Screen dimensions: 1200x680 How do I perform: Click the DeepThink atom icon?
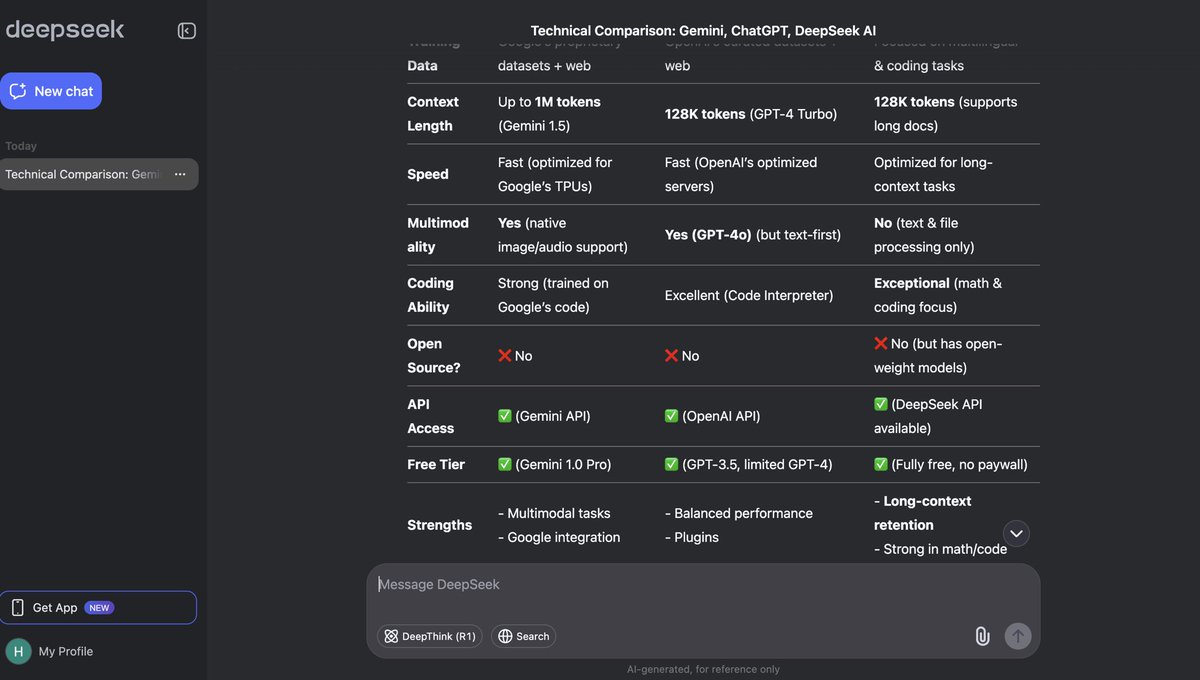point(391,636)
